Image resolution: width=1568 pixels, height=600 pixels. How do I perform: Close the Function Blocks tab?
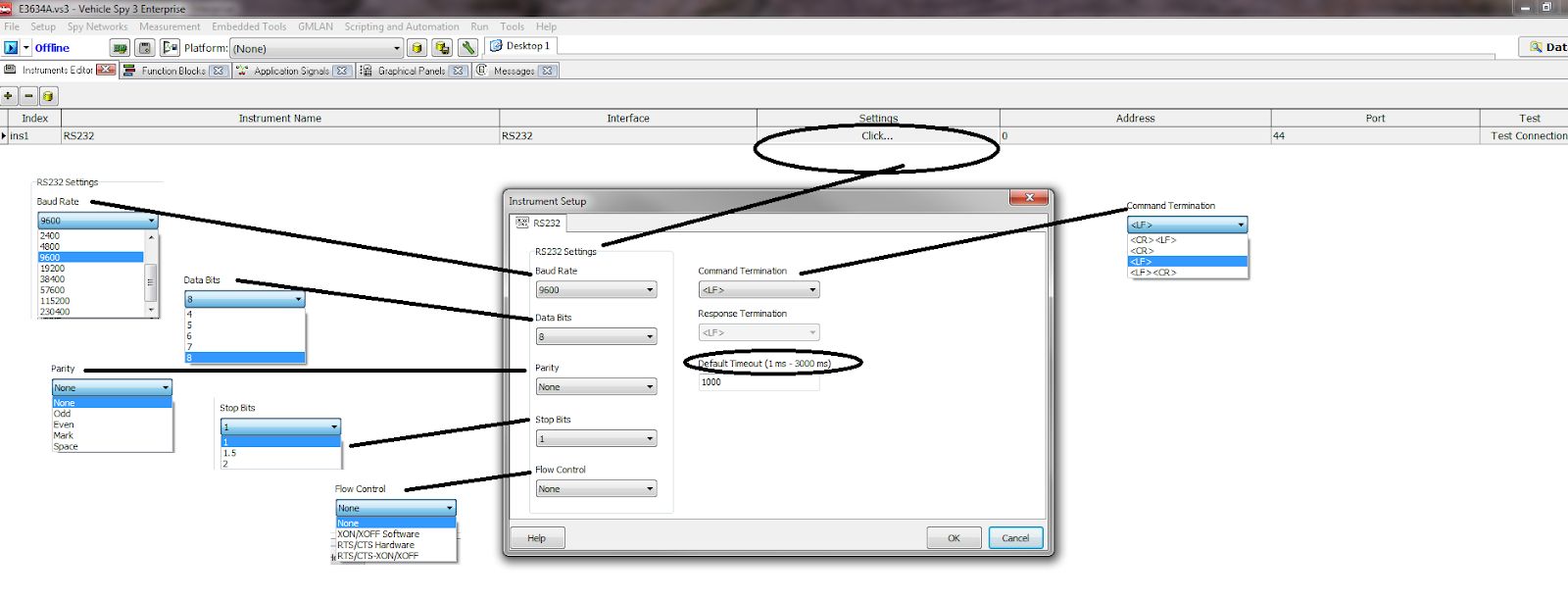(219, 71)
